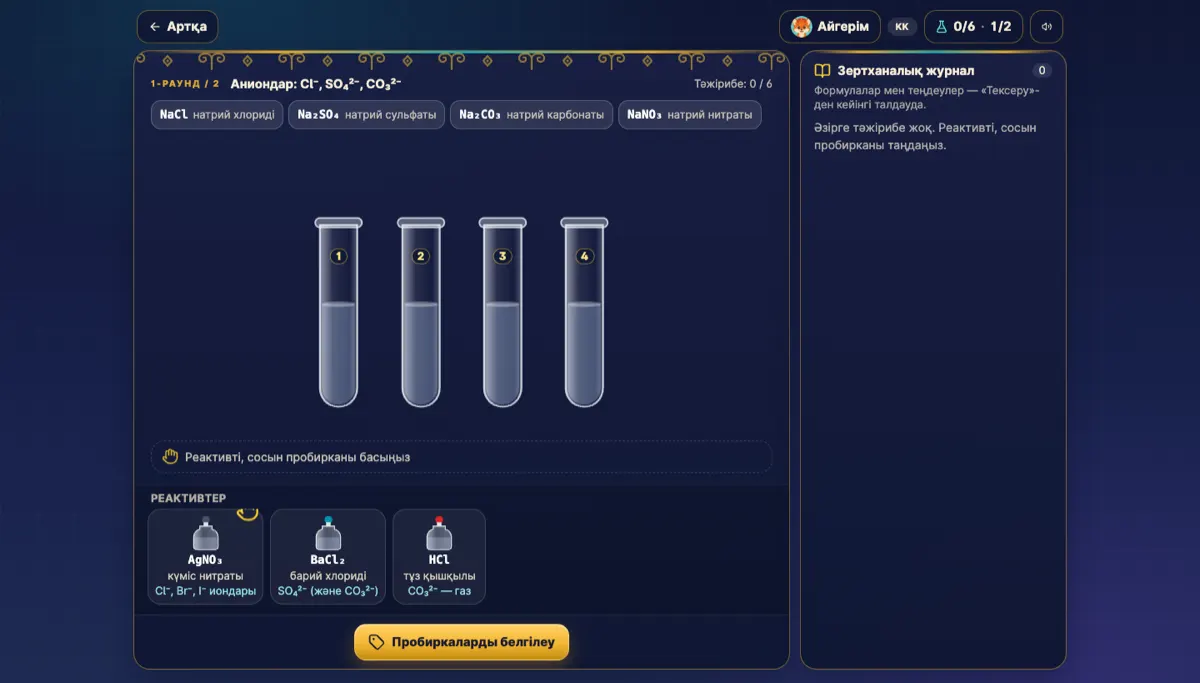The height and width of the screenshot is (683, 1200).
Task: Pick the BaCl₂ barium chloride reagent bottle
Action: pos(328,557)
